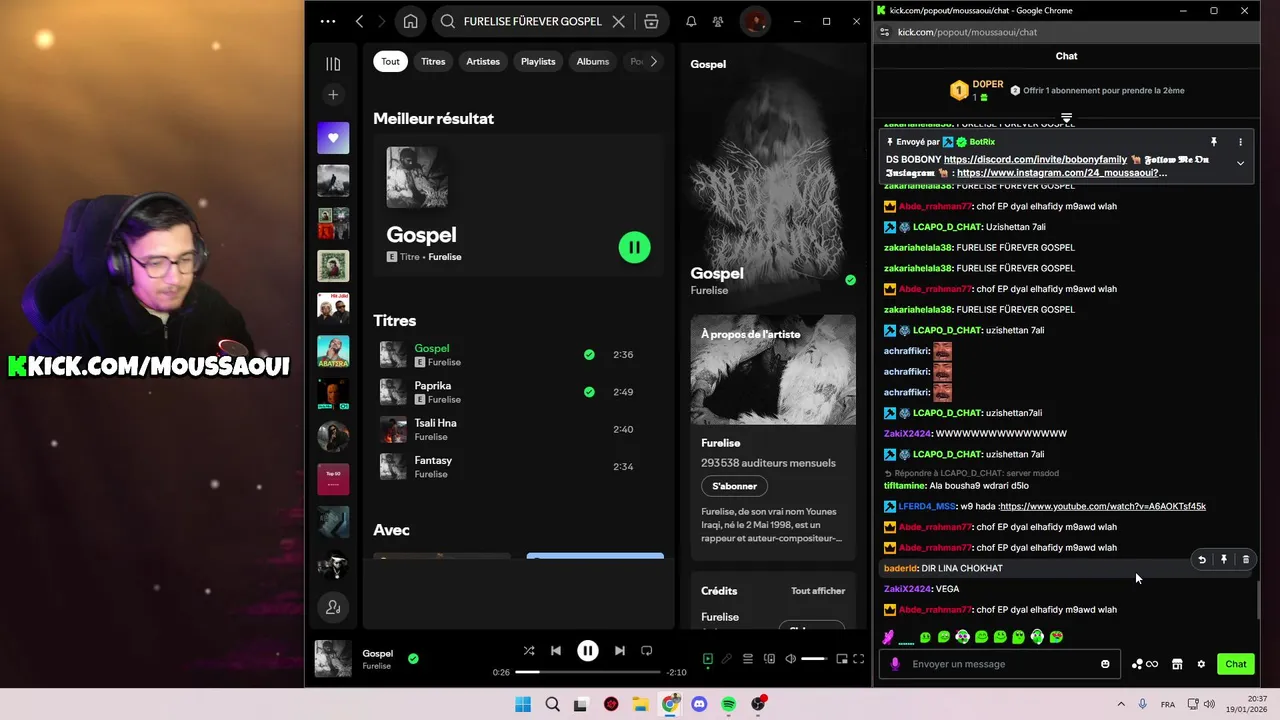Open the Discord invite link
This screenshot has height=720, width=1280.
click(x=1035, y=159)
